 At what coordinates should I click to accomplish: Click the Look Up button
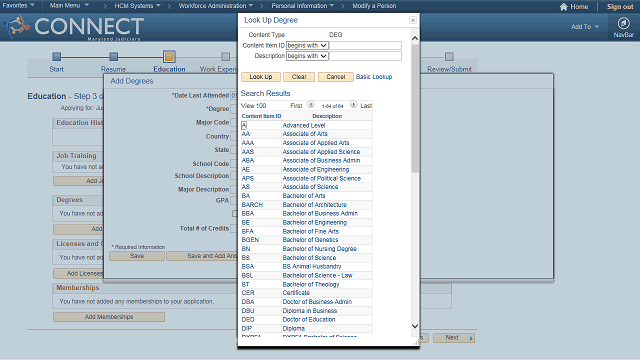pyautogui.click(x=261, y=77)
